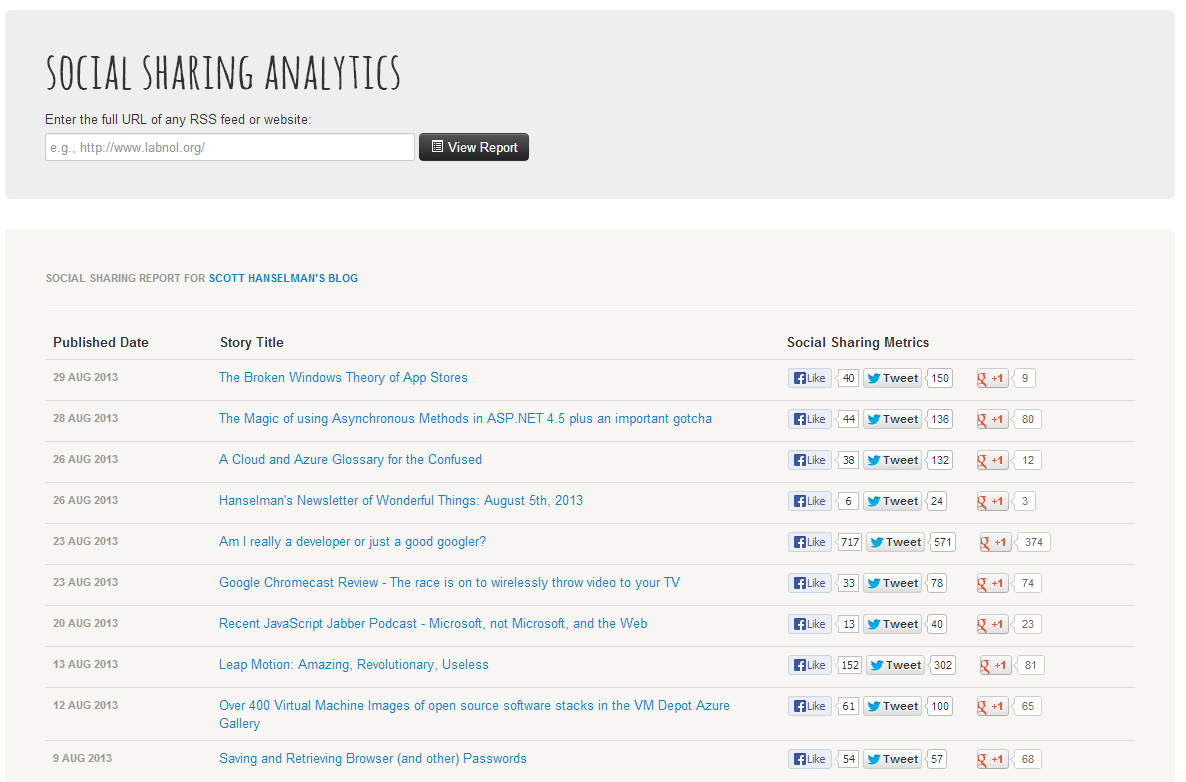1186x782 pixels.
Task: Tweet the 400 Virtual Machine Images story
Action: [x=893, y=706]
